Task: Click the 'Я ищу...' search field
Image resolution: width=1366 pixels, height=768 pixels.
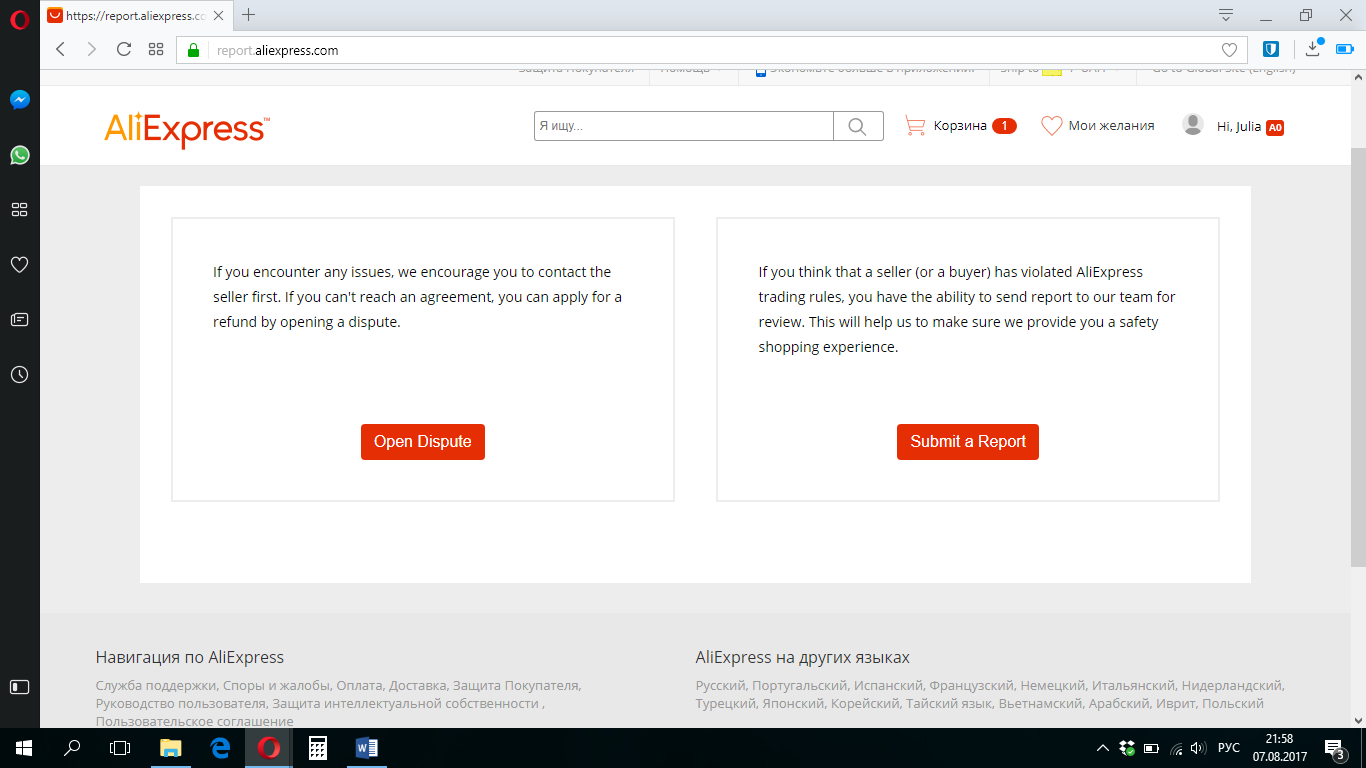Action: (684, 126)
